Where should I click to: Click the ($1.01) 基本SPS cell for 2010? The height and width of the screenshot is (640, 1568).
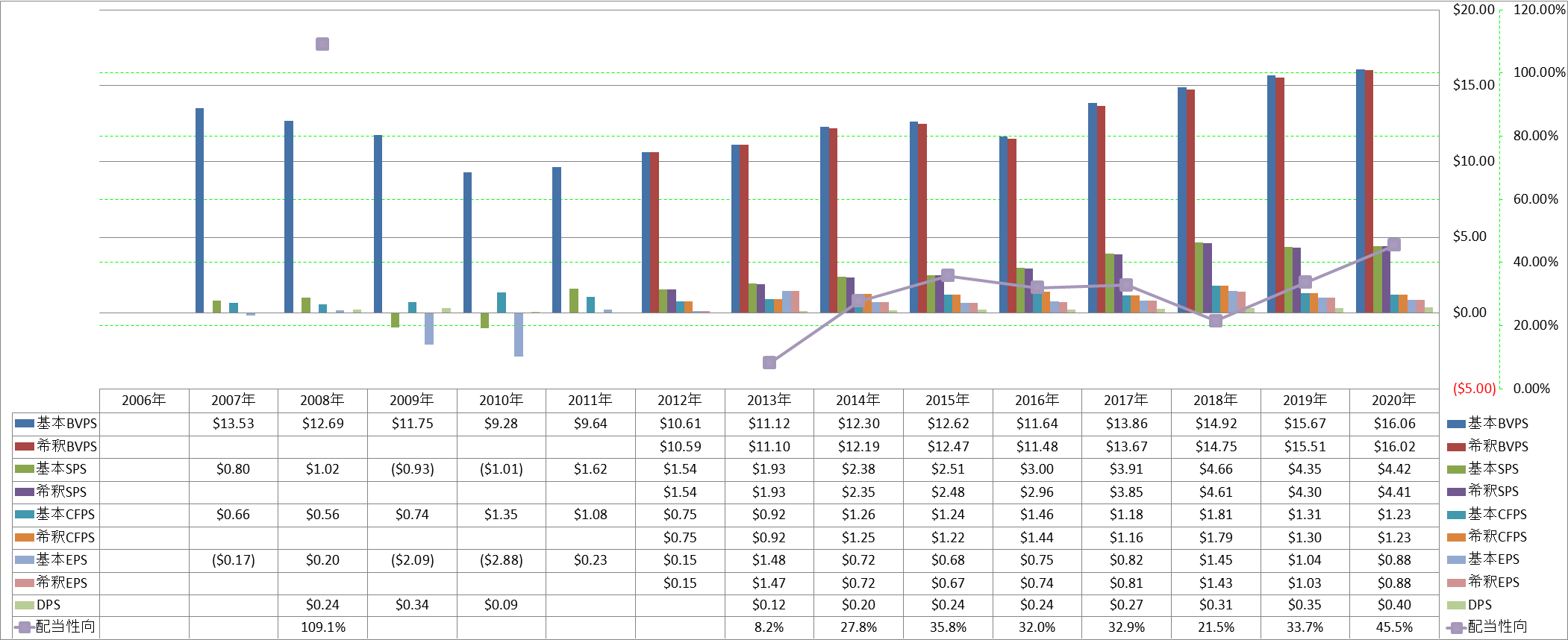pos(502,469)
